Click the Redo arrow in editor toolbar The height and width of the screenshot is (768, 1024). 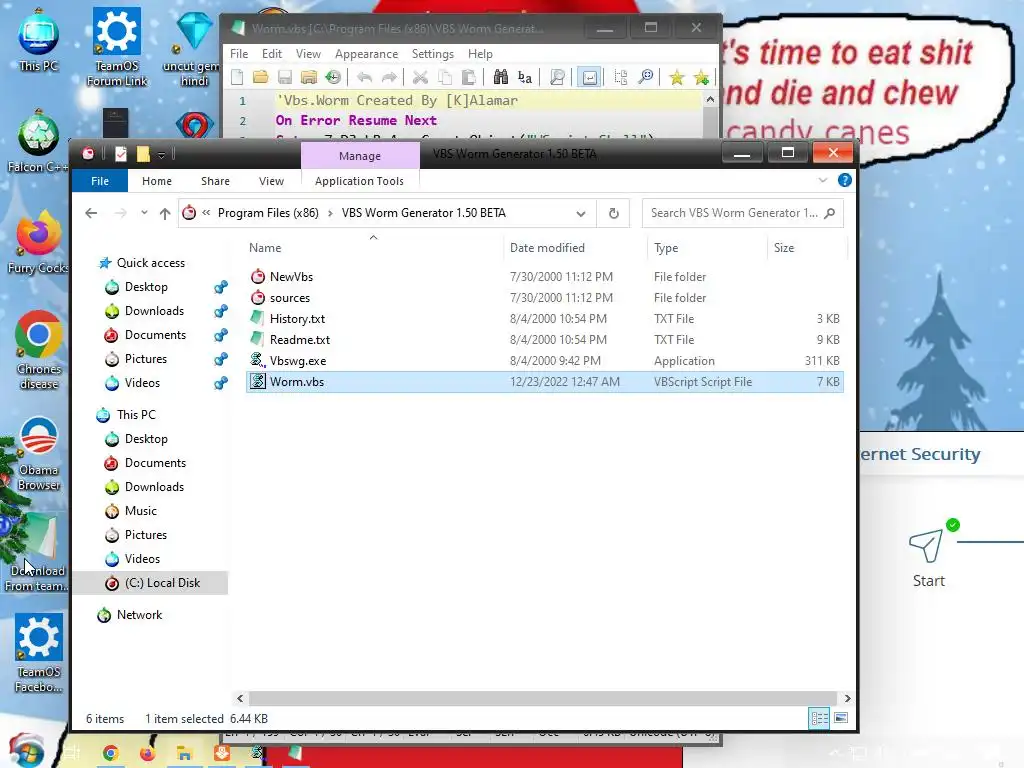(389, 78)
